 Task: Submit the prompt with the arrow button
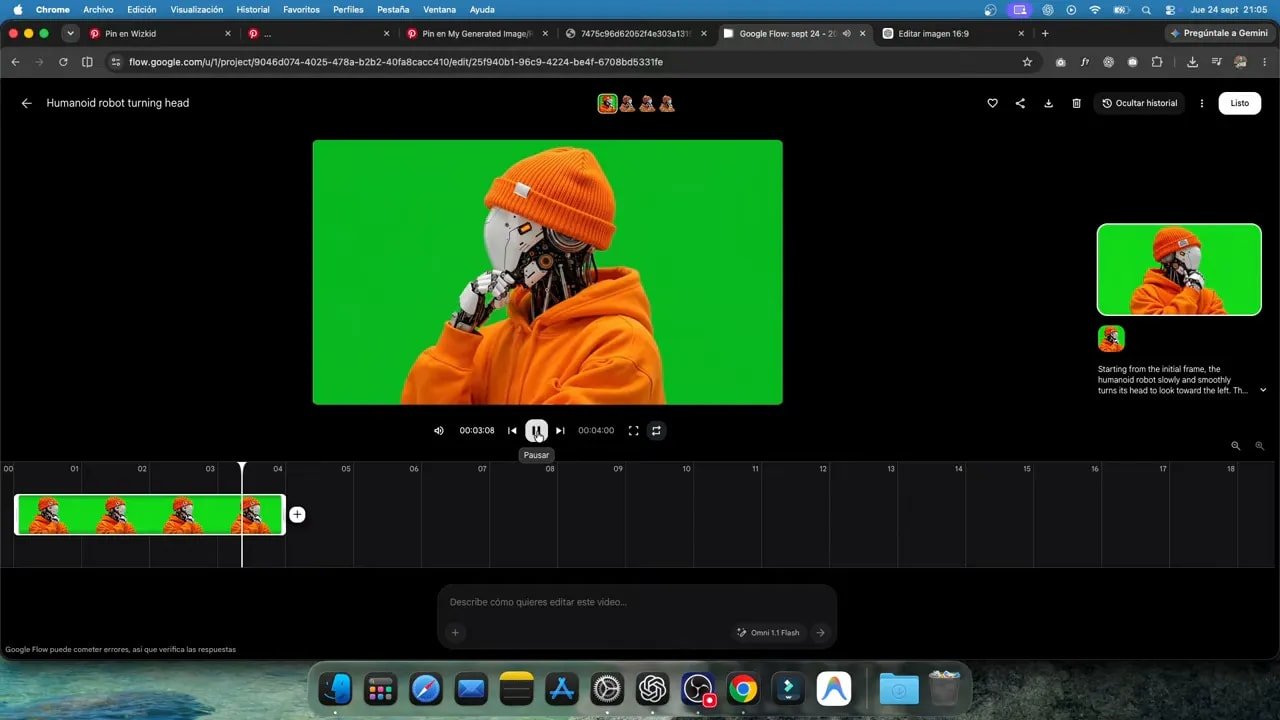[820, 632]
